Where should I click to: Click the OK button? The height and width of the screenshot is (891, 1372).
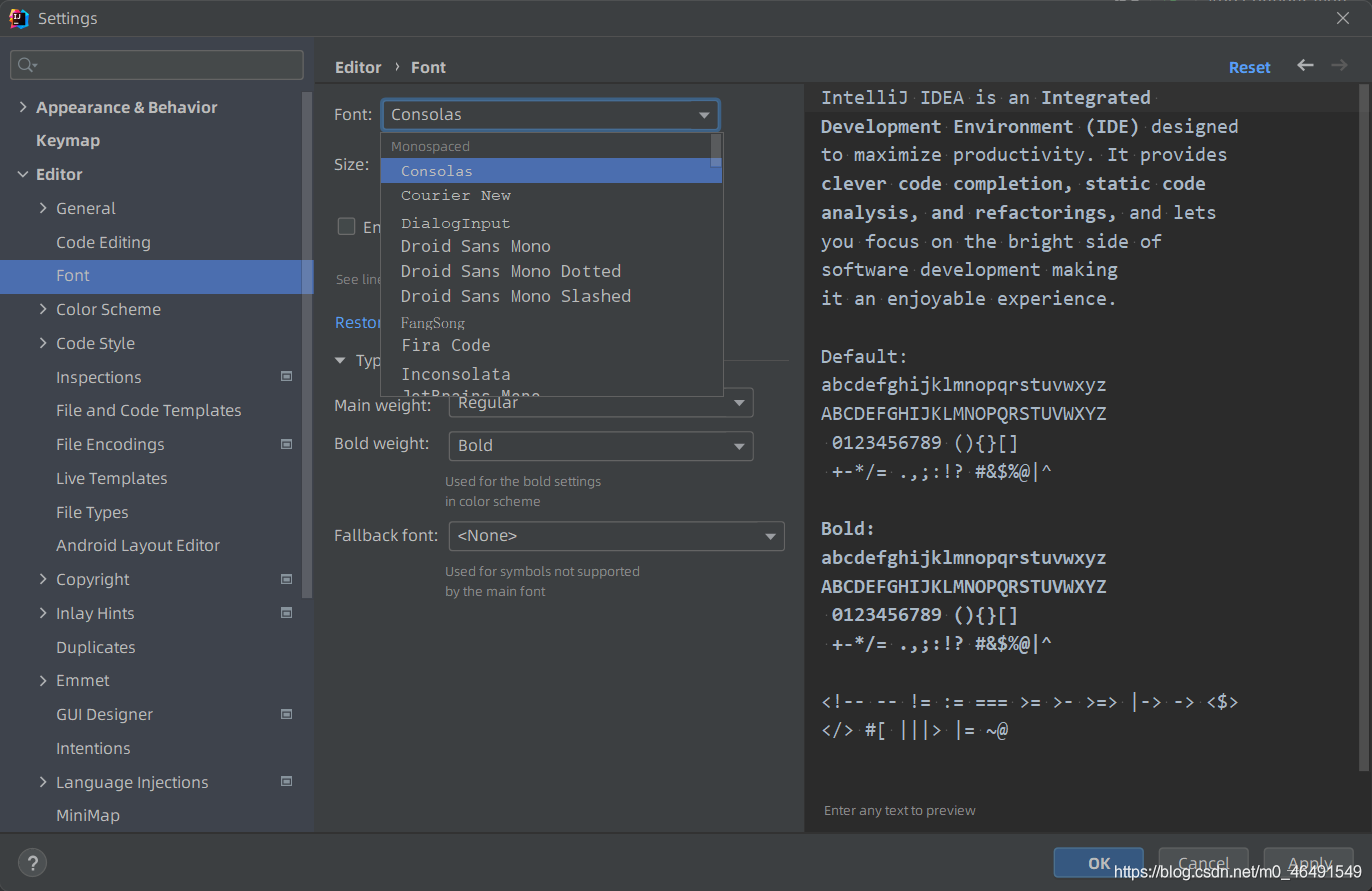click(1098, 863)
